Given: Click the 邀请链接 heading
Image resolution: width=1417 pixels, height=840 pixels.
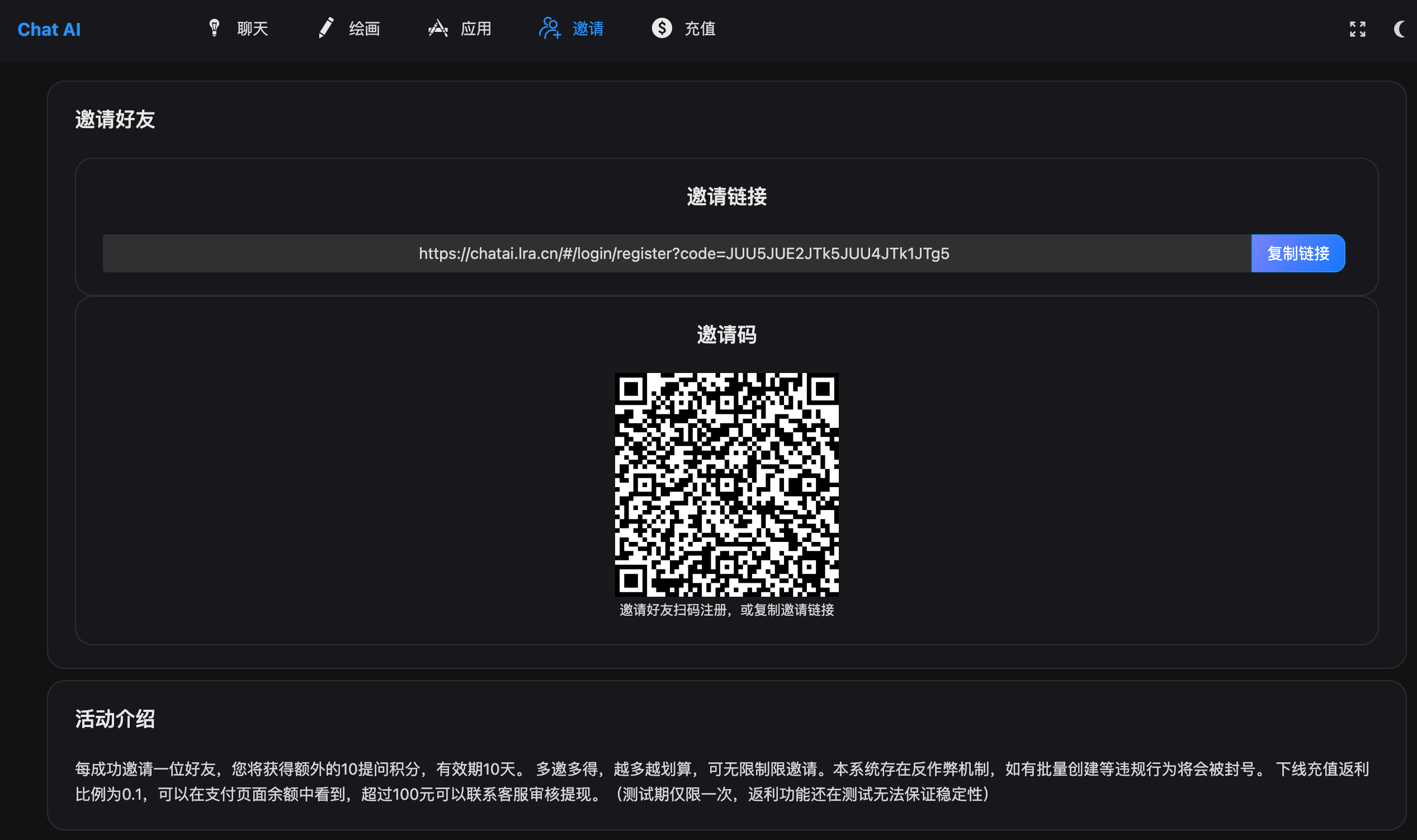Looking at the screenshot, I should pos(726,196).
